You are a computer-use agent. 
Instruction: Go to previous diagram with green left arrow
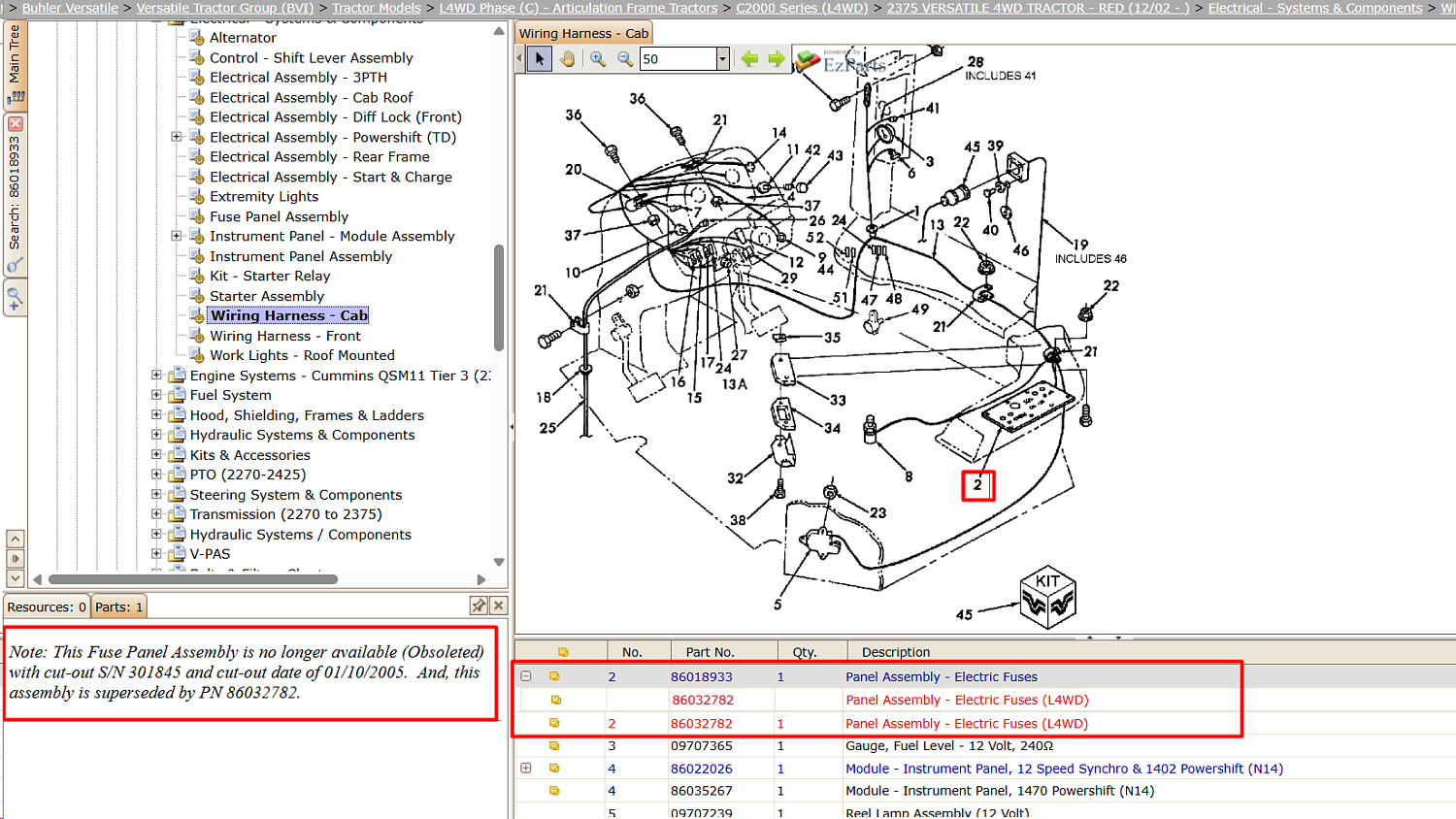(749, 59)
